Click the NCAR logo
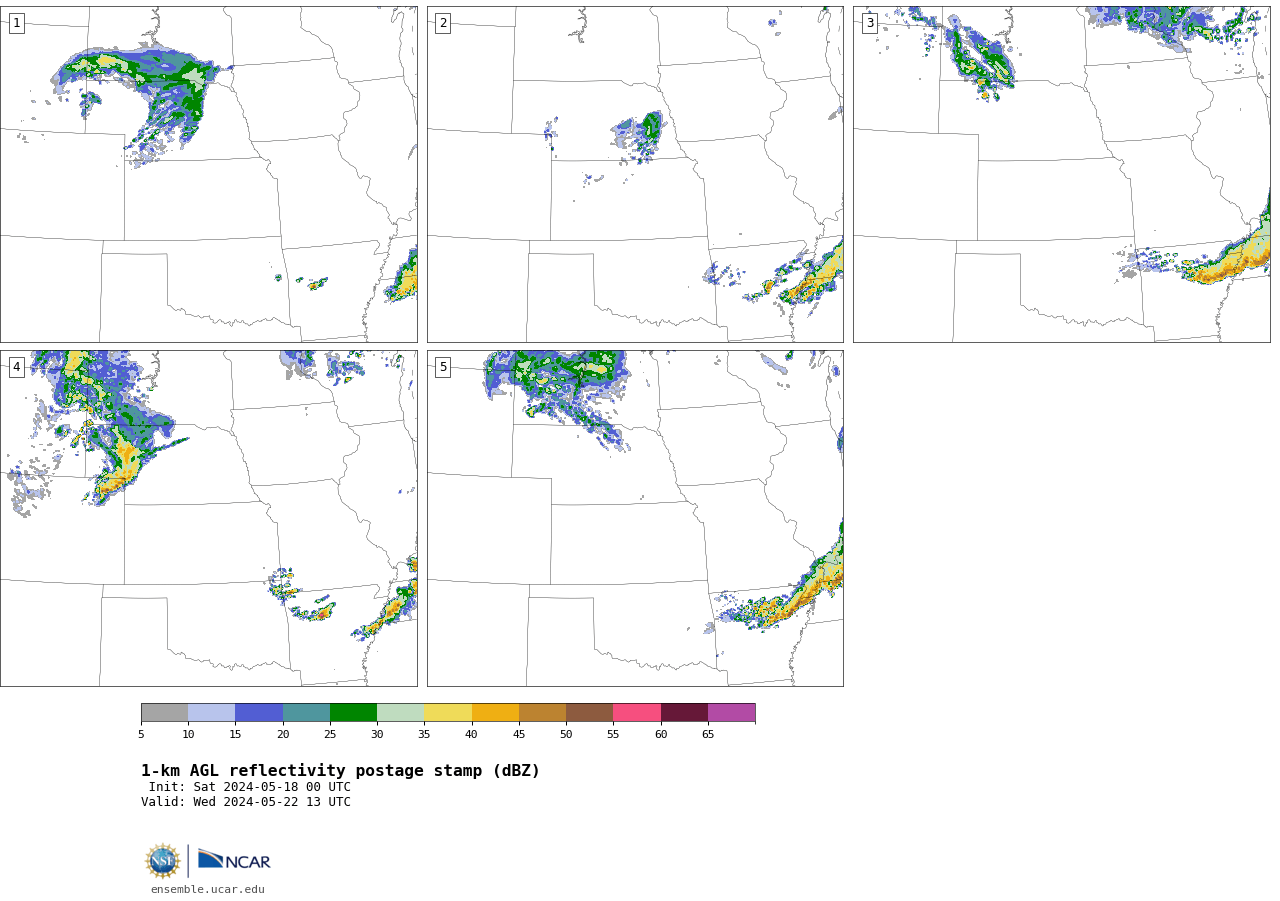 point(234,860)
